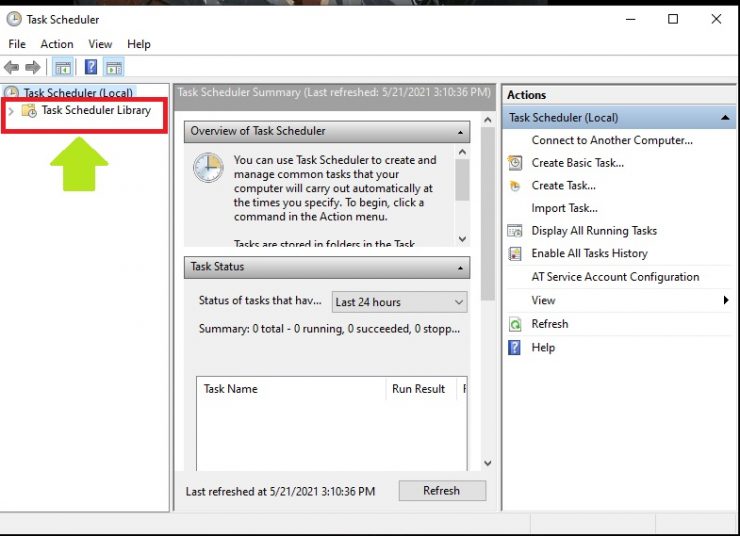Select Connect to Another Computer...
Screen dimensions: 740x536
point(612,140)
